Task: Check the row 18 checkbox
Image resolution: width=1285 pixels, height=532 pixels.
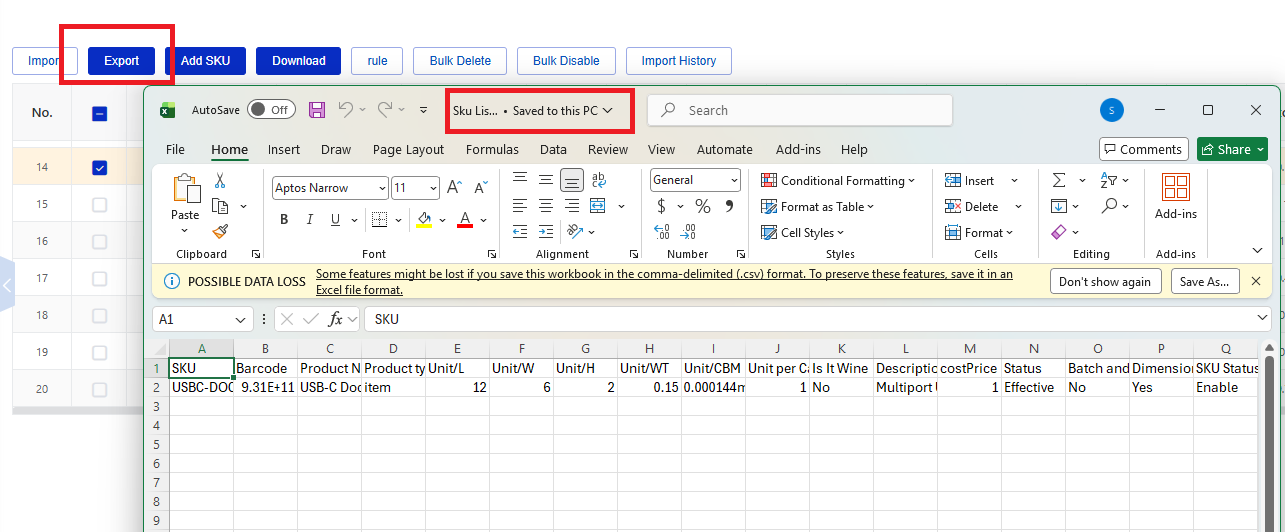Action: coord(99,315)
